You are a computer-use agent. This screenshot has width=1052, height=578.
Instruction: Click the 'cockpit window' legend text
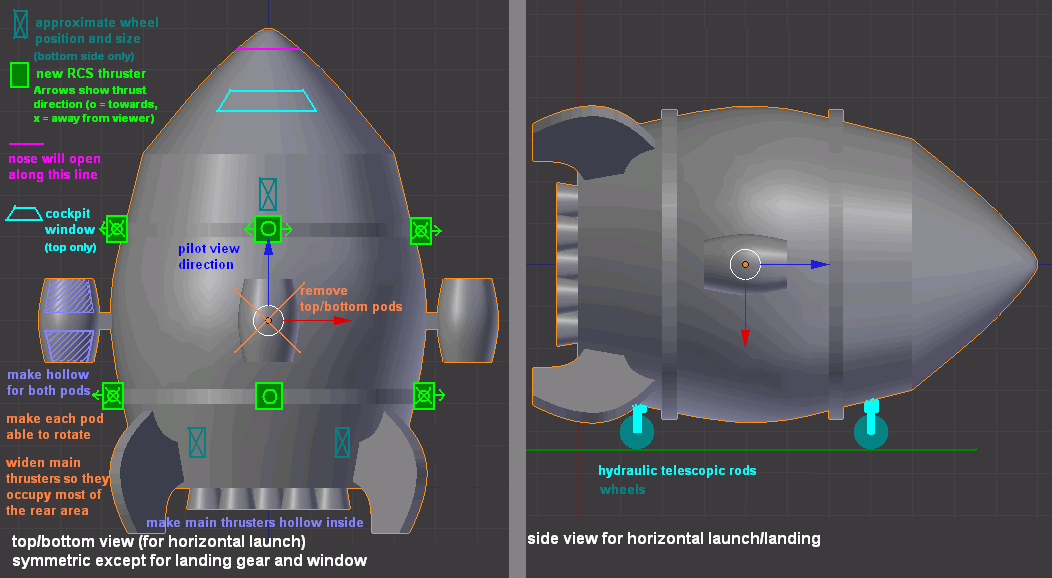[70, 222]
